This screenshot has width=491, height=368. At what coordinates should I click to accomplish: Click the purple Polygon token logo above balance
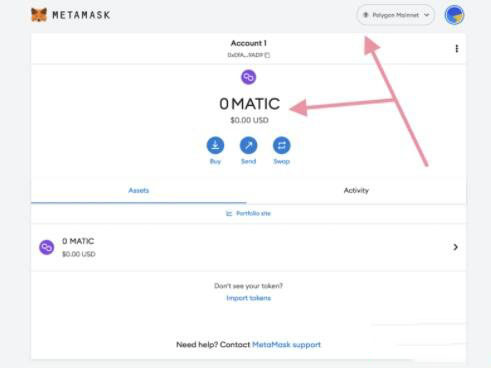(x=248, y=77)
